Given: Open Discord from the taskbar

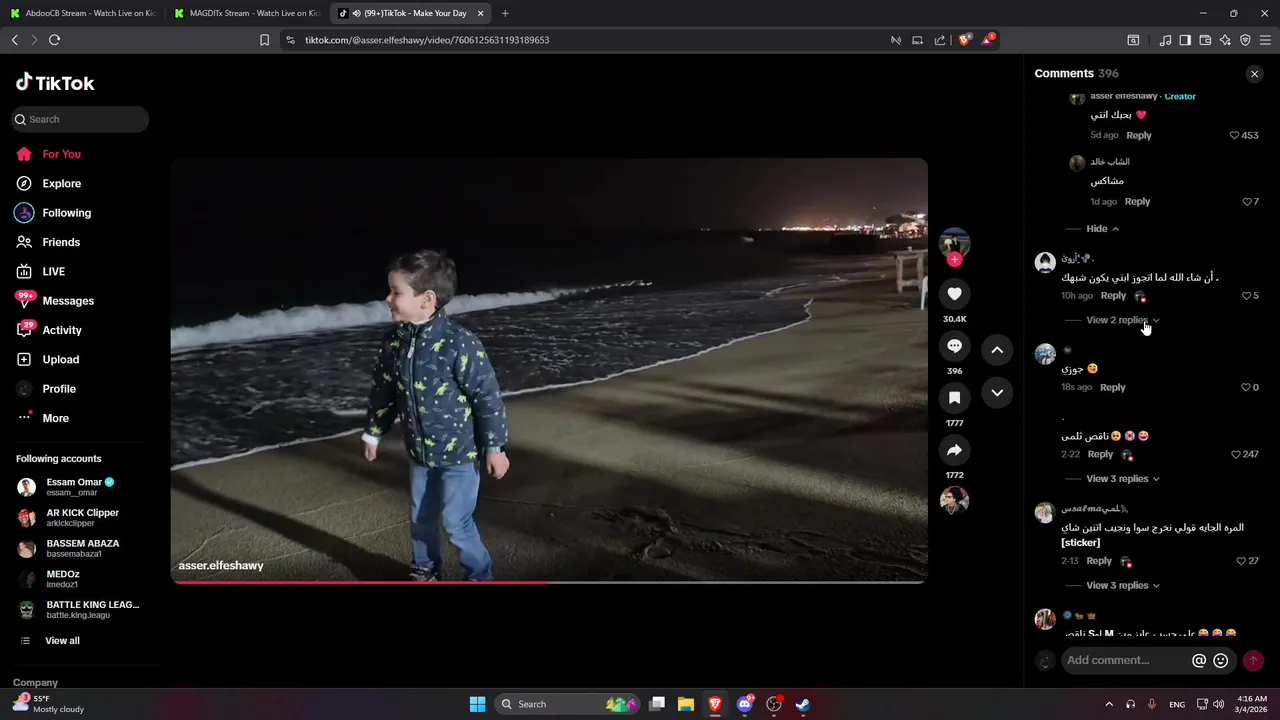Looking at the screenshot, I should pyautogui.click(x=745, y=704).
